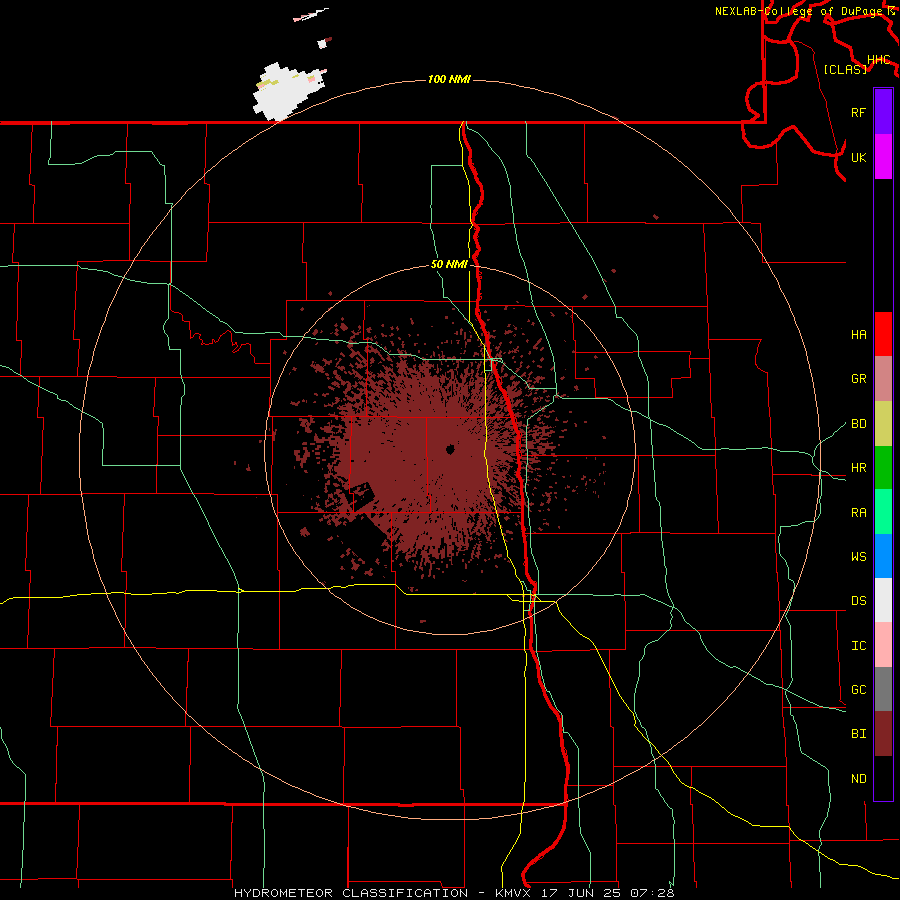This screenshot has width=900, height=900.
Task: Click the HR green legend swatch
Action: click(883, 468)
